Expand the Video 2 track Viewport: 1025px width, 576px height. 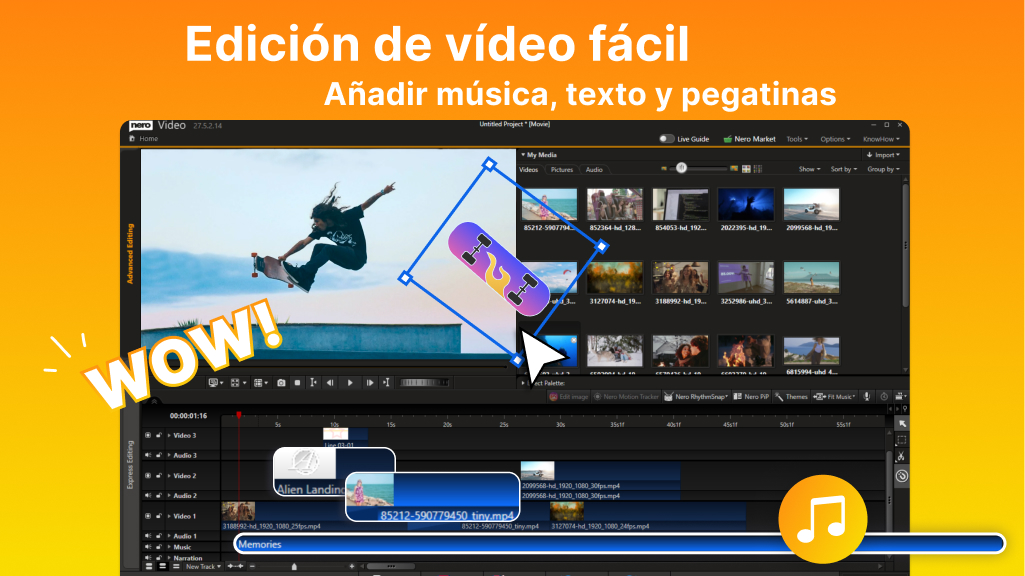click(x=168, y=476)
